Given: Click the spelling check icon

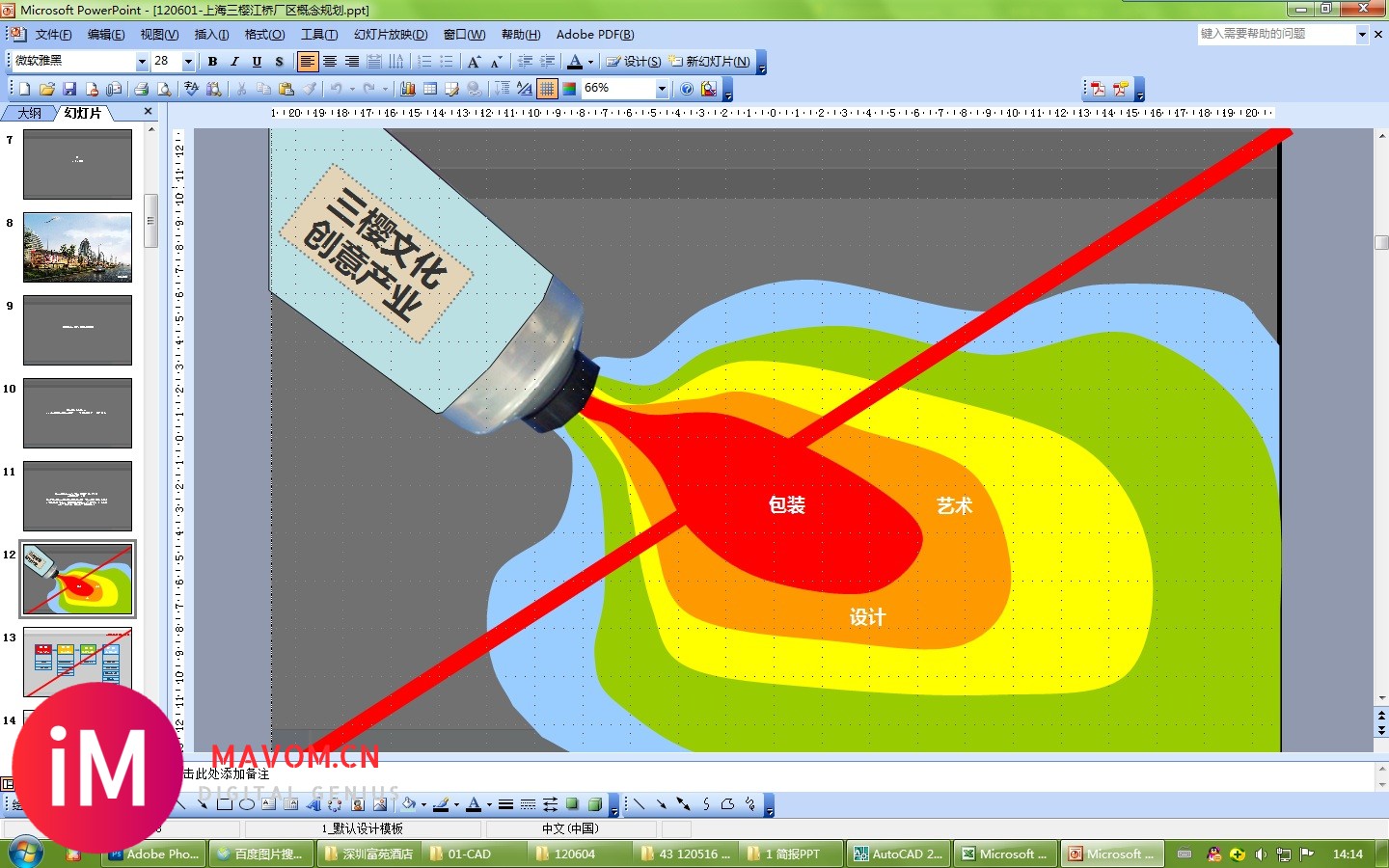Looking at the screenshot, I should point(192,89).
